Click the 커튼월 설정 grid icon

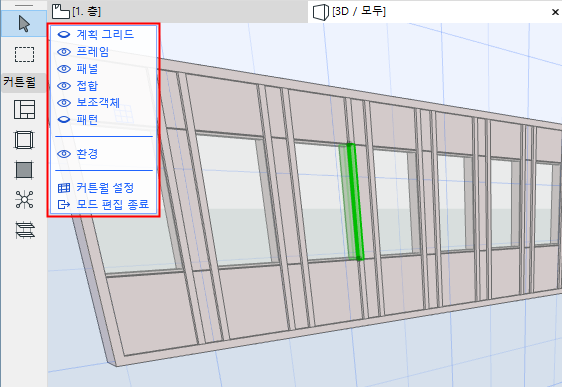(64, 188)
